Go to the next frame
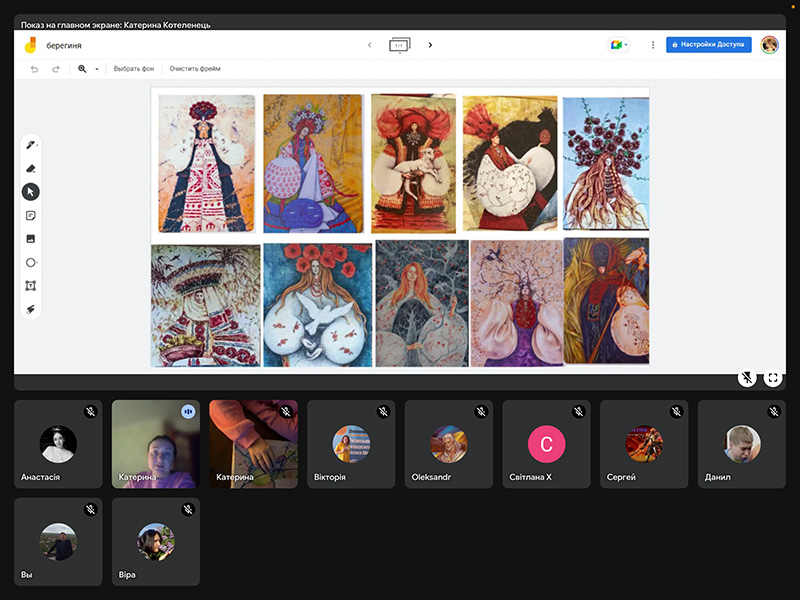Image resolution: width=800 pixels, height=600 pixels. click(x=430, y=45)
